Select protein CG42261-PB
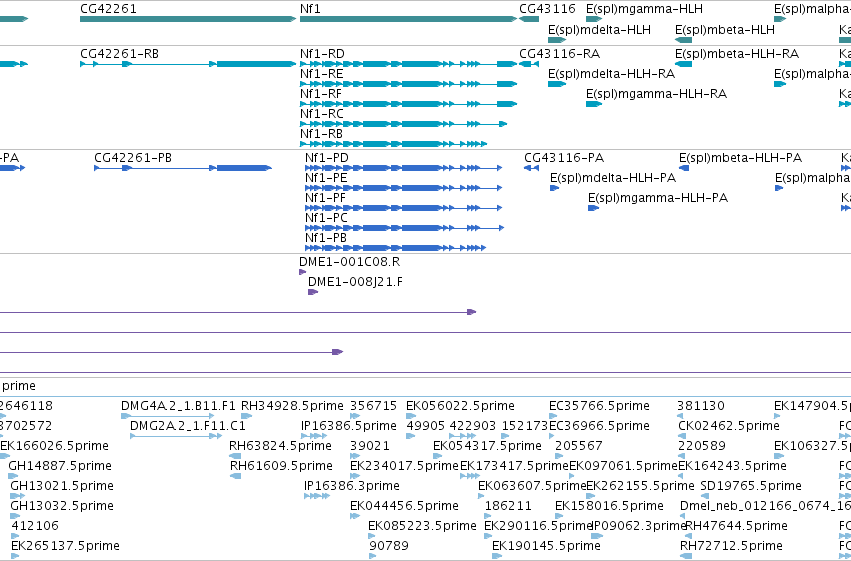This screenshot has width=851, height=561. [183, 168]
